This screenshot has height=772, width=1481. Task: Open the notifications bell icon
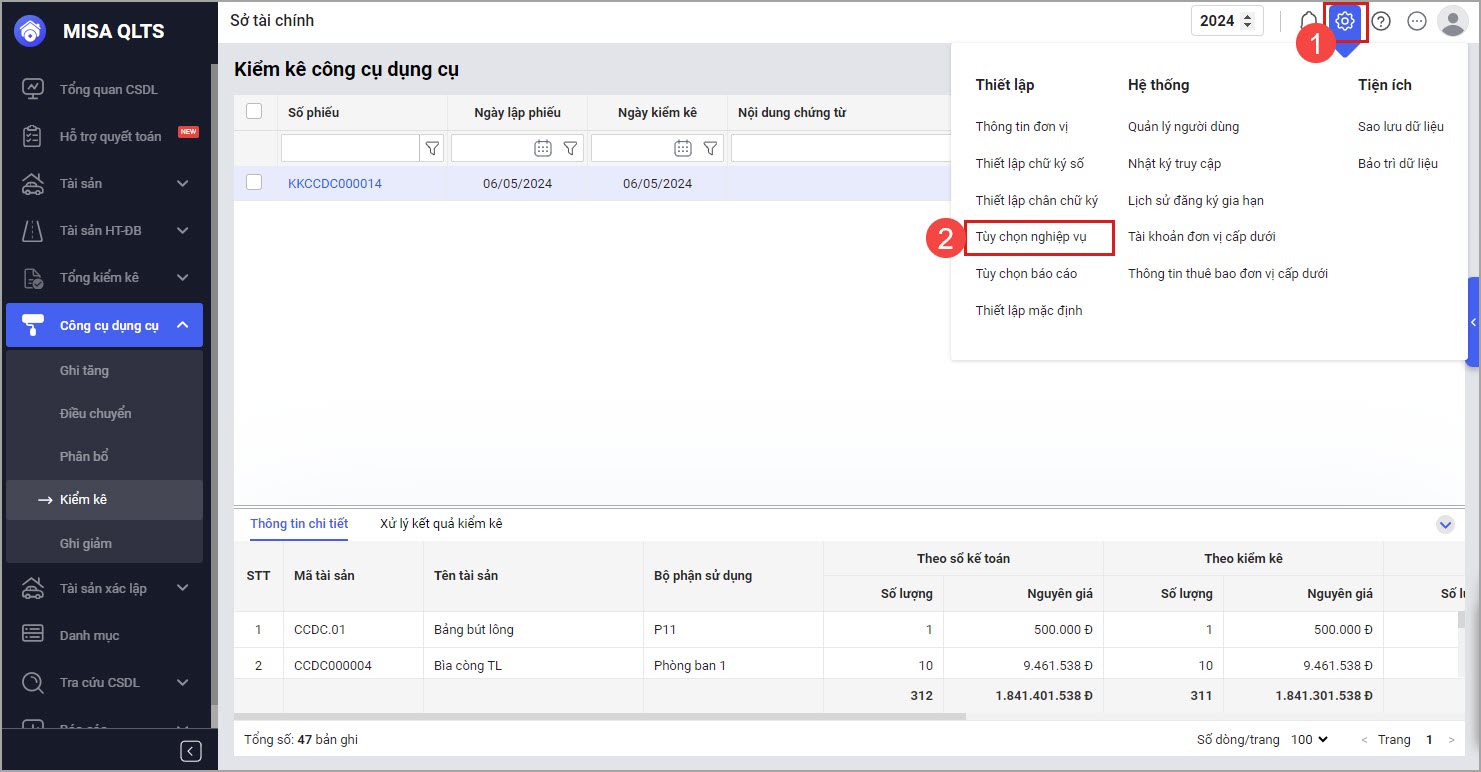pyautogui.click(x=1308, y=21)
